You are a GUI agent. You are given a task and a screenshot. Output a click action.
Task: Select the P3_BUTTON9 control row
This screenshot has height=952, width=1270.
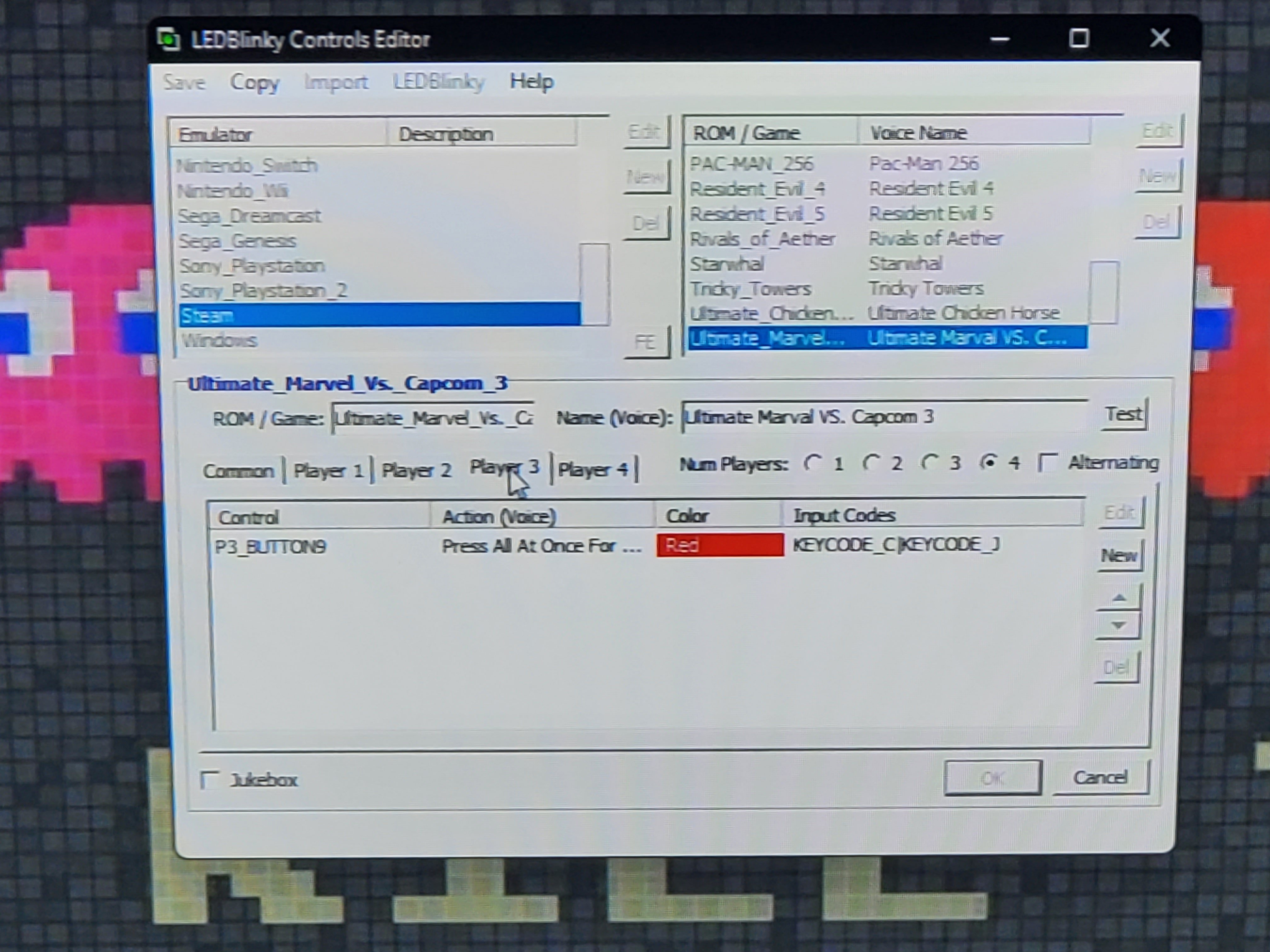pyautogui.click(x=645, y=545)
